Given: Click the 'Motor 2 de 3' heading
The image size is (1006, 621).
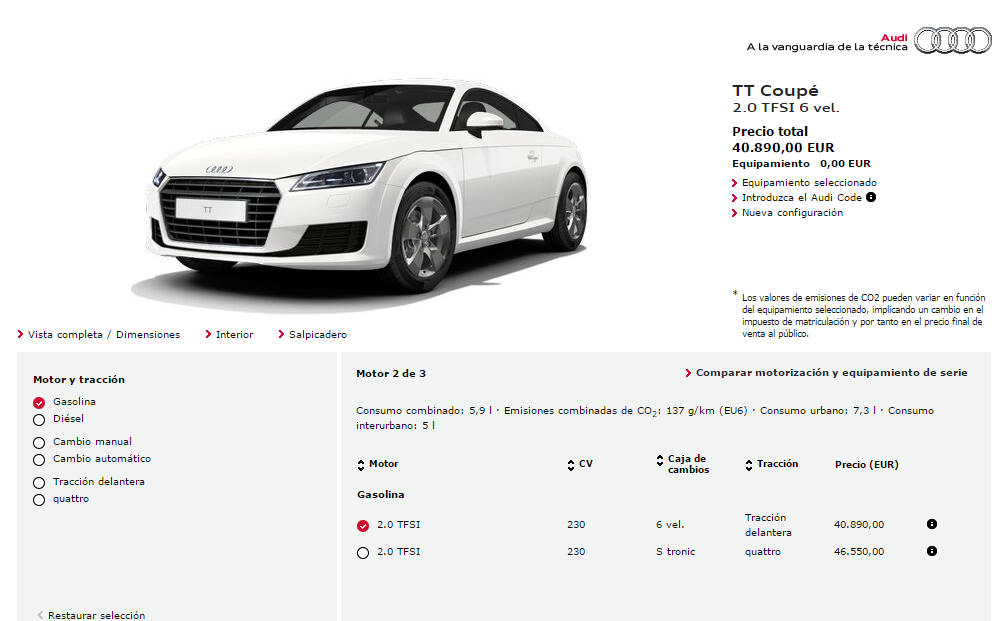Looking at the screenshot, I should [x=391, y=373].
